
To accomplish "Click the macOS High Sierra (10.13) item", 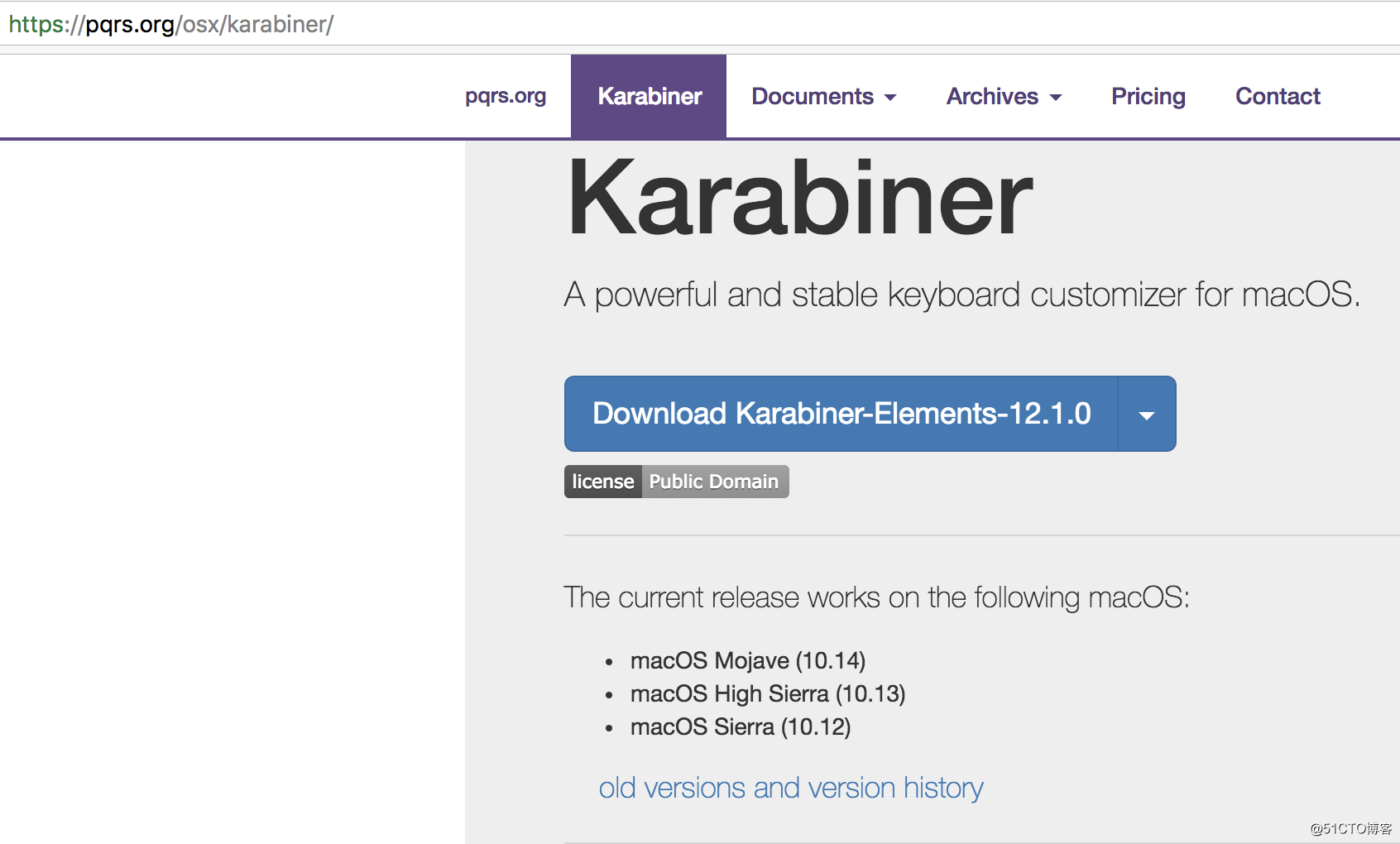I will 768,693.
